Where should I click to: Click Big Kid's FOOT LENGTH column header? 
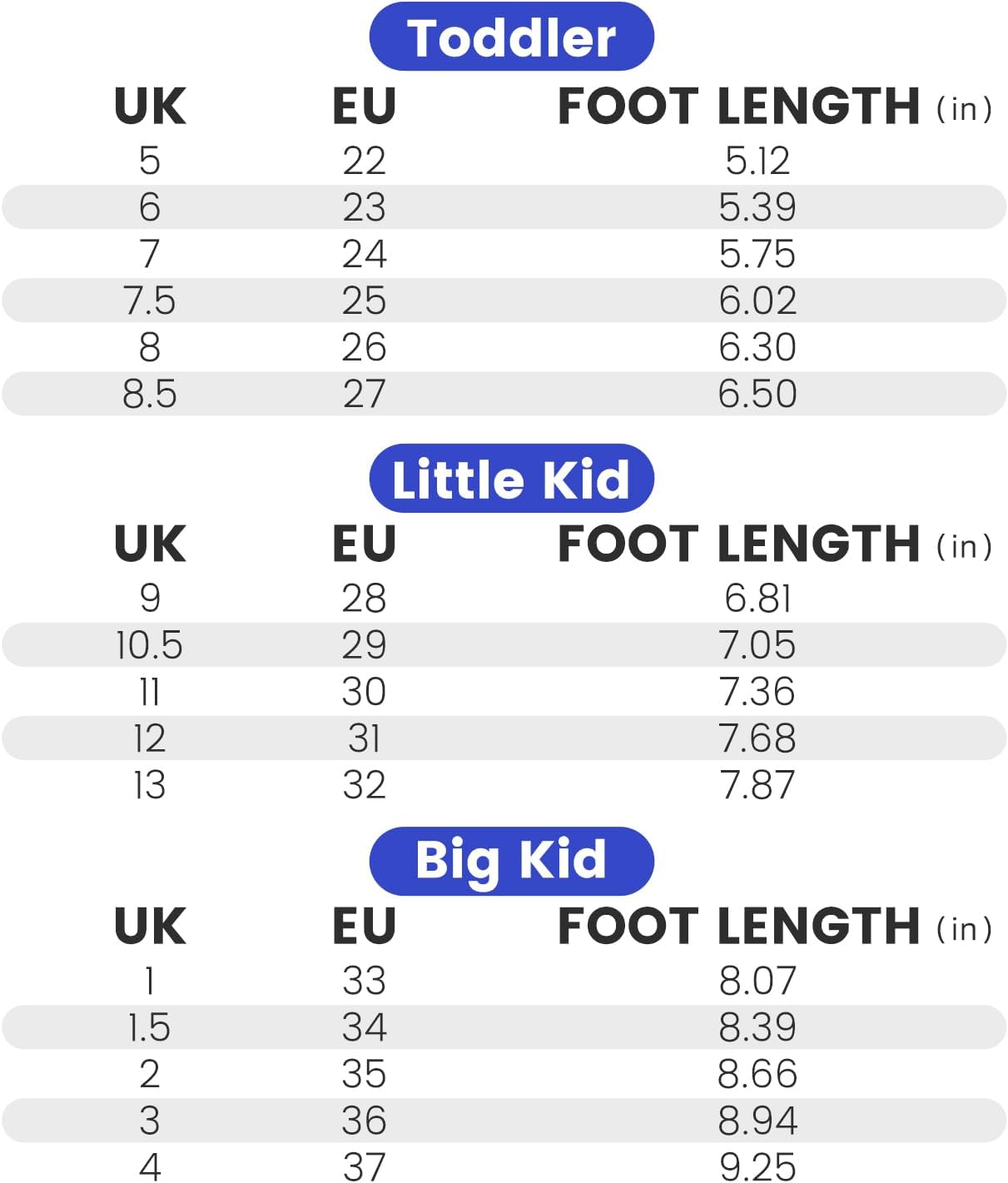pyautogui.click(x=738, y=926)
